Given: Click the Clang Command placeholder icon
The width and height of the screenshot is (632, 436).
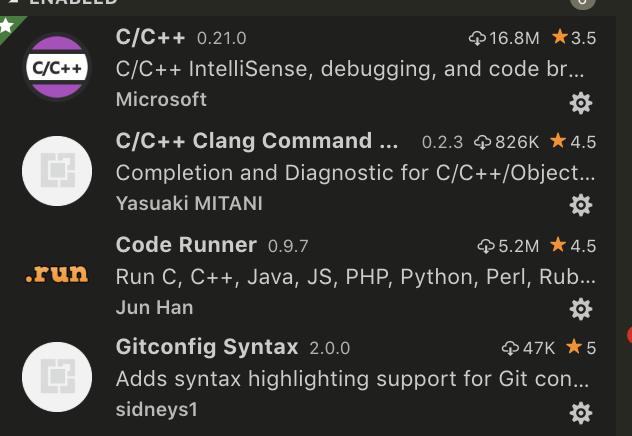Looking at the screenshot, I should click(57, 171).
